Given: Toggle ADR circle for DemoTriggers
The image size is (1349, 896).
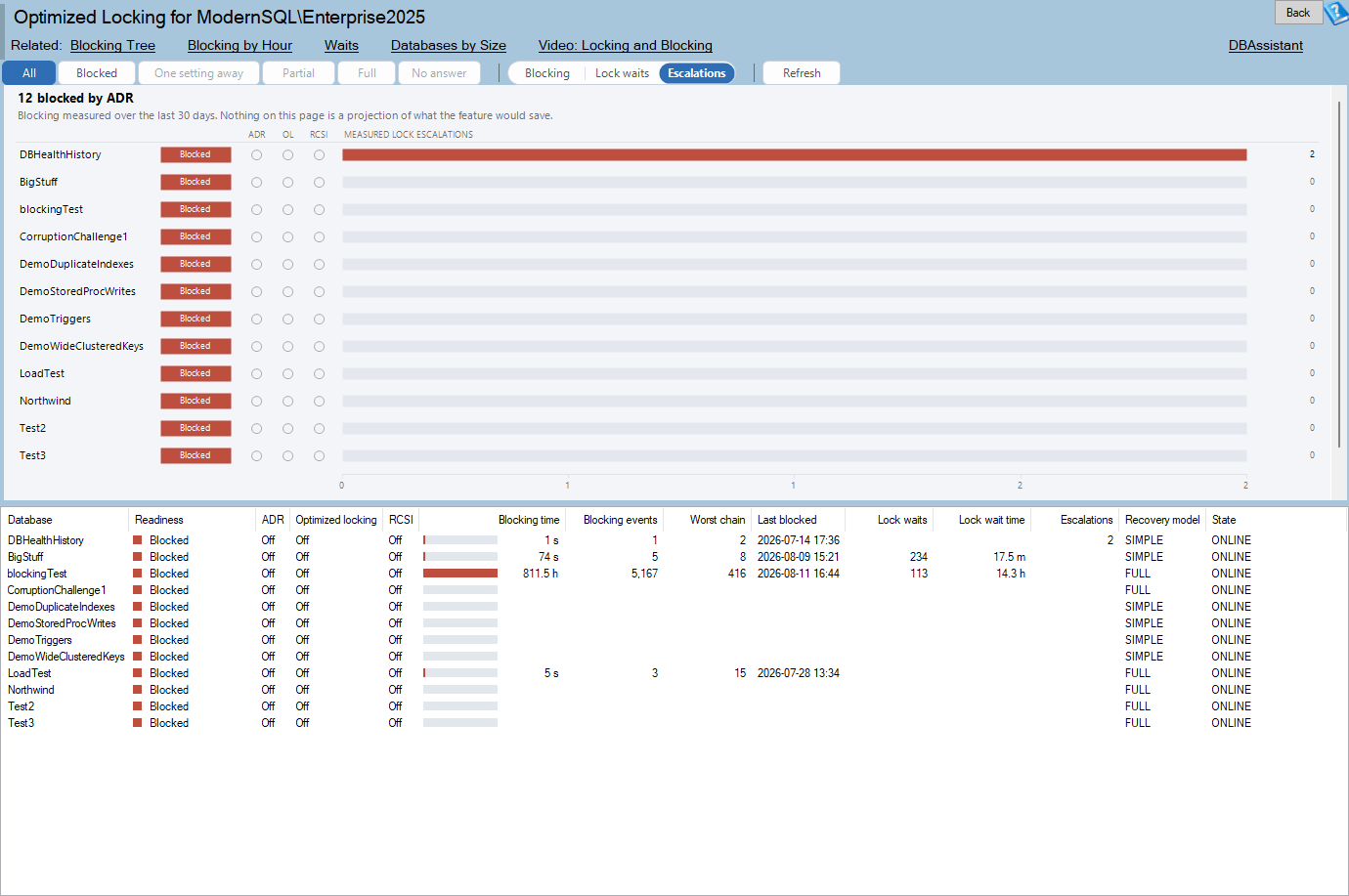Looking at the screenshot, I should [257, 319].
